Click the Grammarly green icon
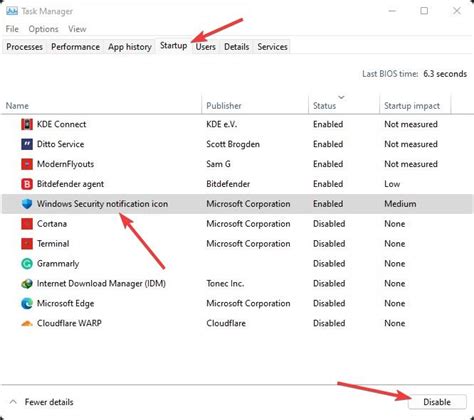The width and height of the screenshot is (474, 420). coord(27,264)
